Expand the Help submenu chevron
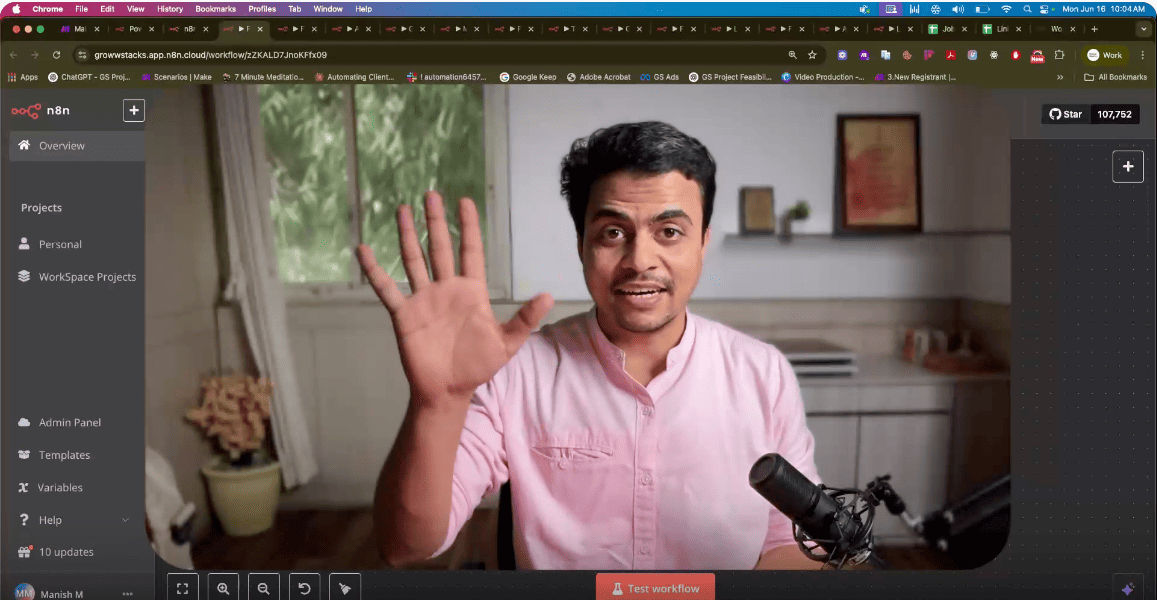 click(x=125, y=520)
